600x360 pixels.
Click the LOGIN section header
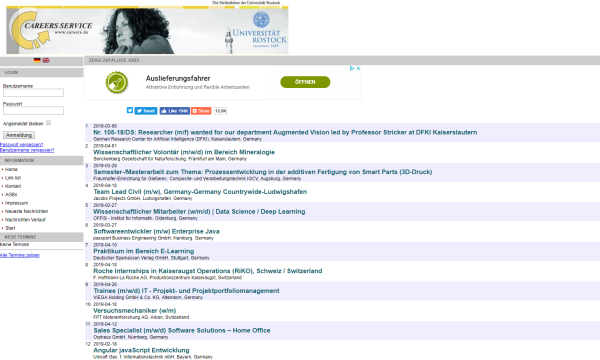pyautogui.click(x=41, y=72)
